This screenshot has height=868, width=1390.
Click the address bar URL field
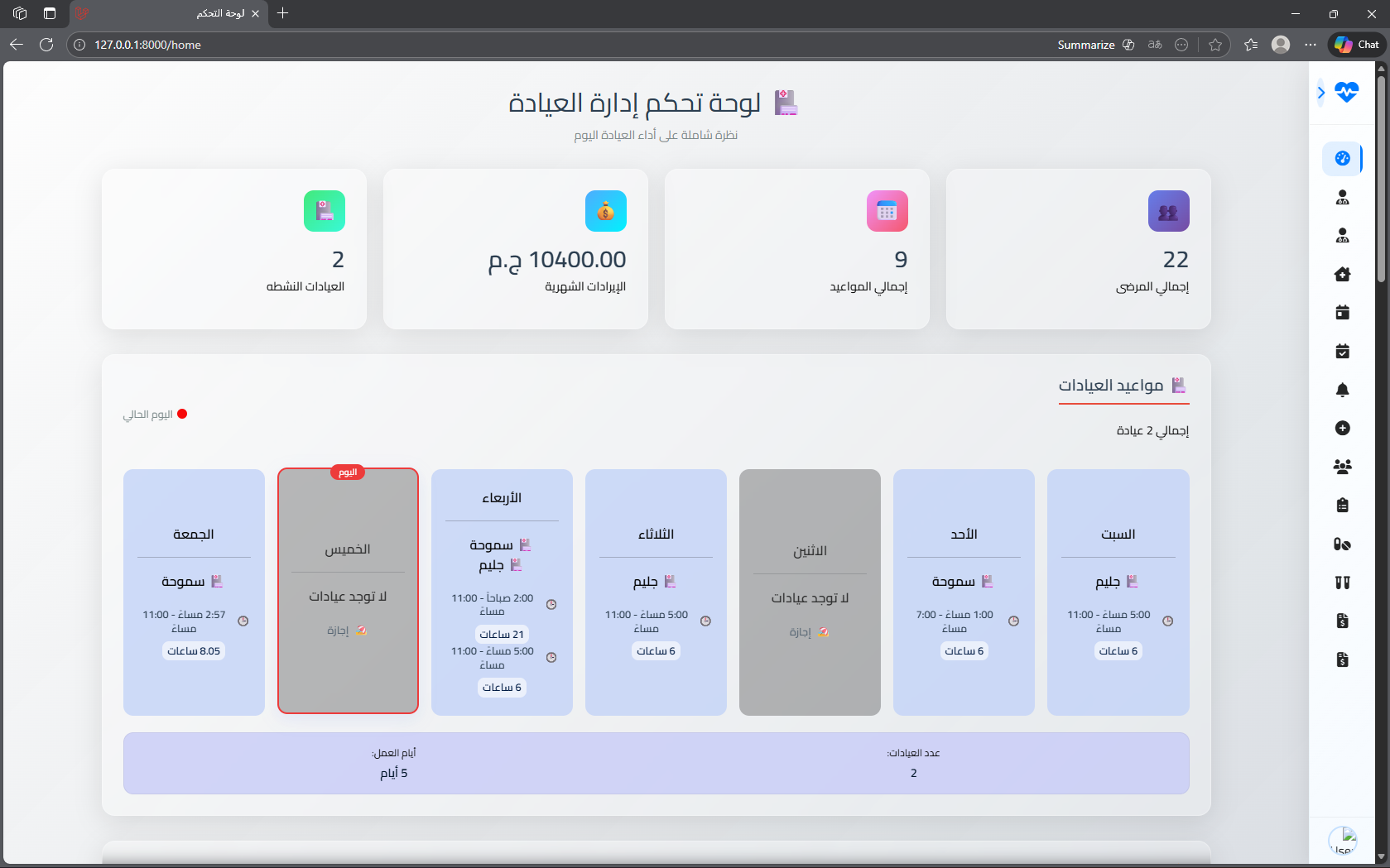(x=497, y=45)
